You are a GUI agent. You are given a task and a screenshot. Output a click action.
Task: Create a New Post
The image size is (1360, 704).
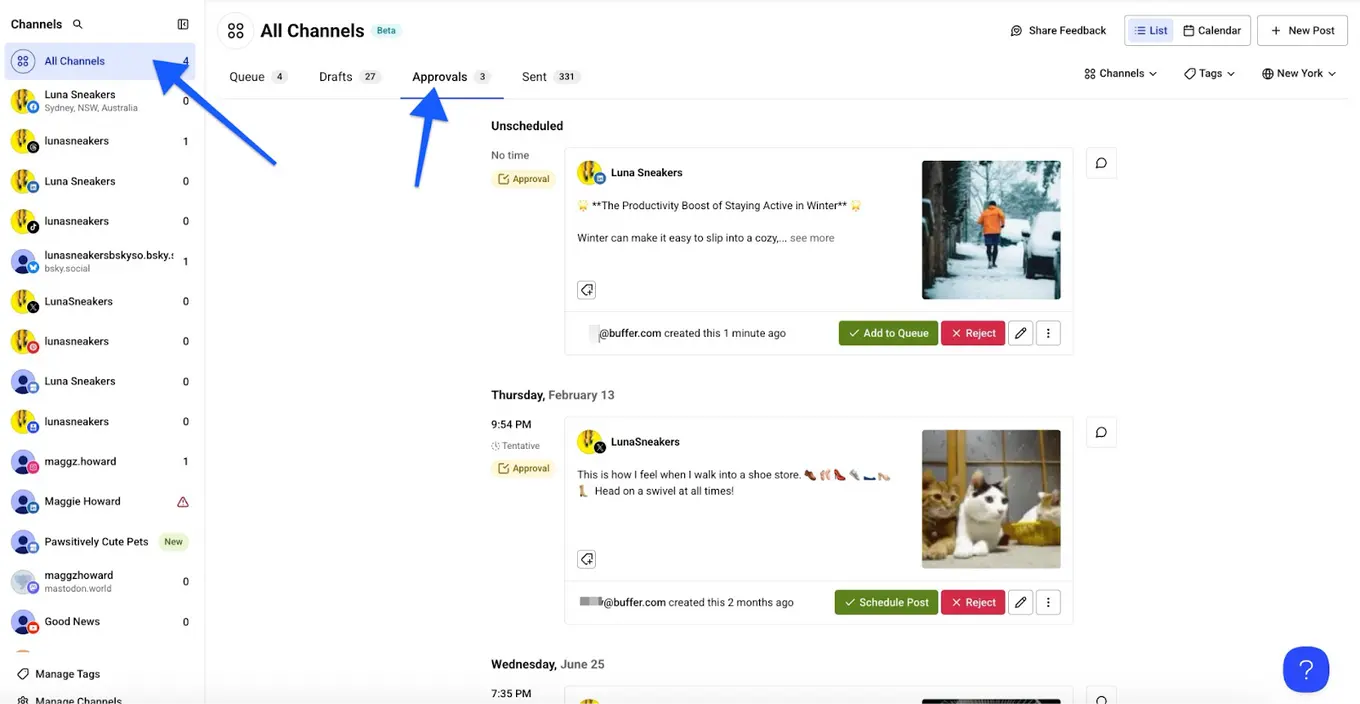click(1302, 30)
